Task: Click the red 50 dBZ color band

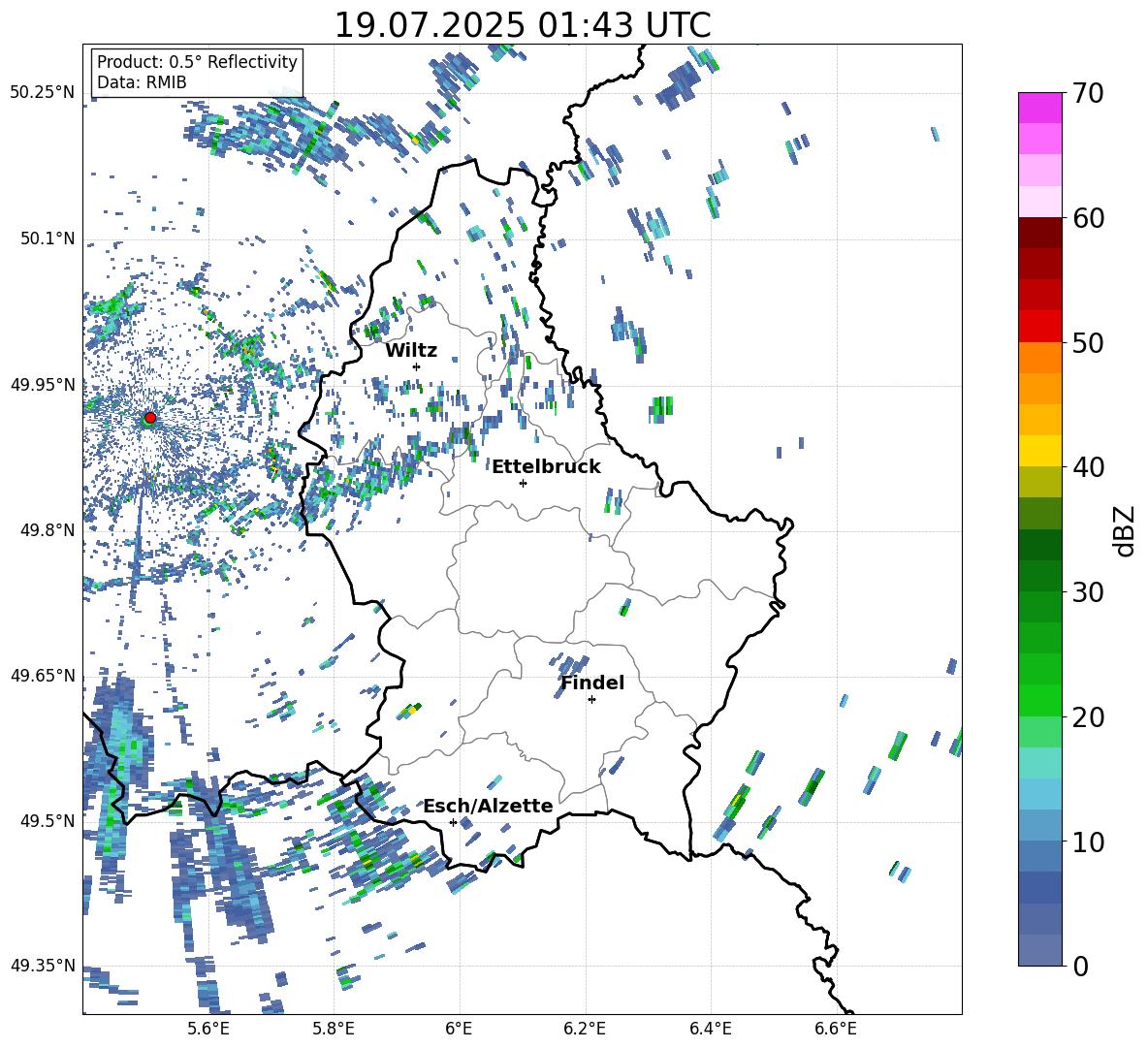Action: click(1039, 327)
